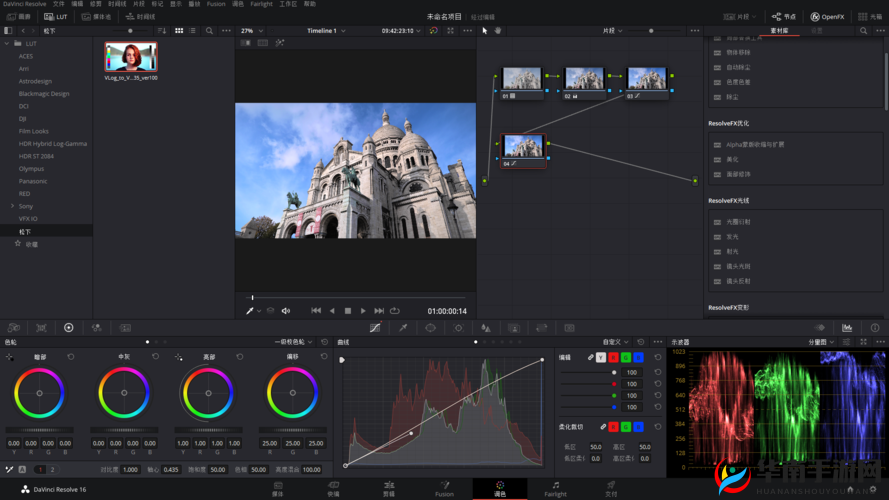Screen dimensions: 889x500
Task: Open the Fusion menu
Action: (x=216, y=4)
